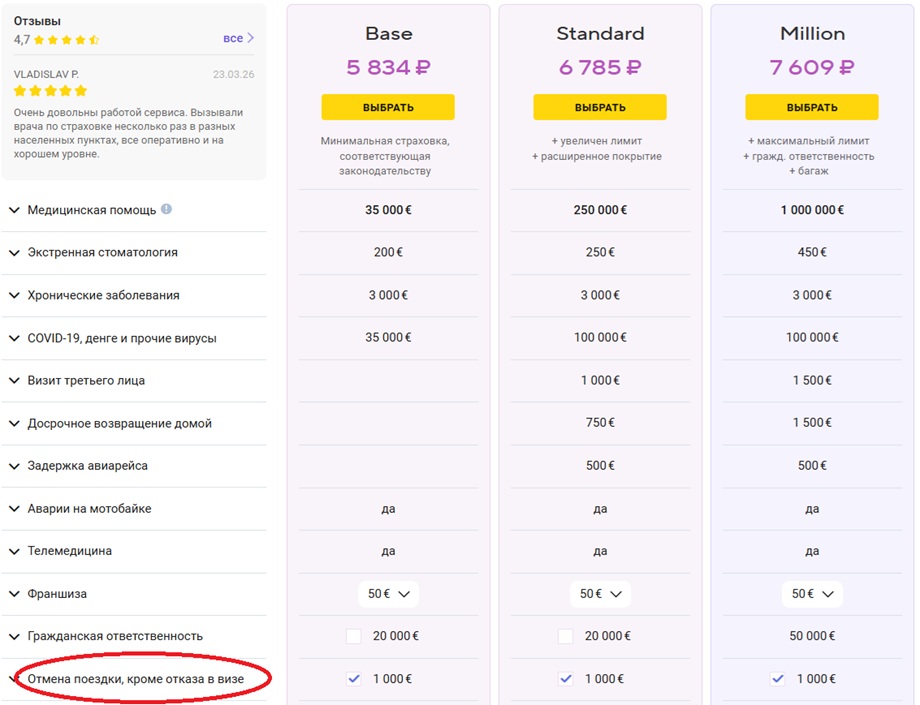Open the Million plan франшиза 50 € dropdown
Viewport: 920px width, 705px height.
pos(812,594)
